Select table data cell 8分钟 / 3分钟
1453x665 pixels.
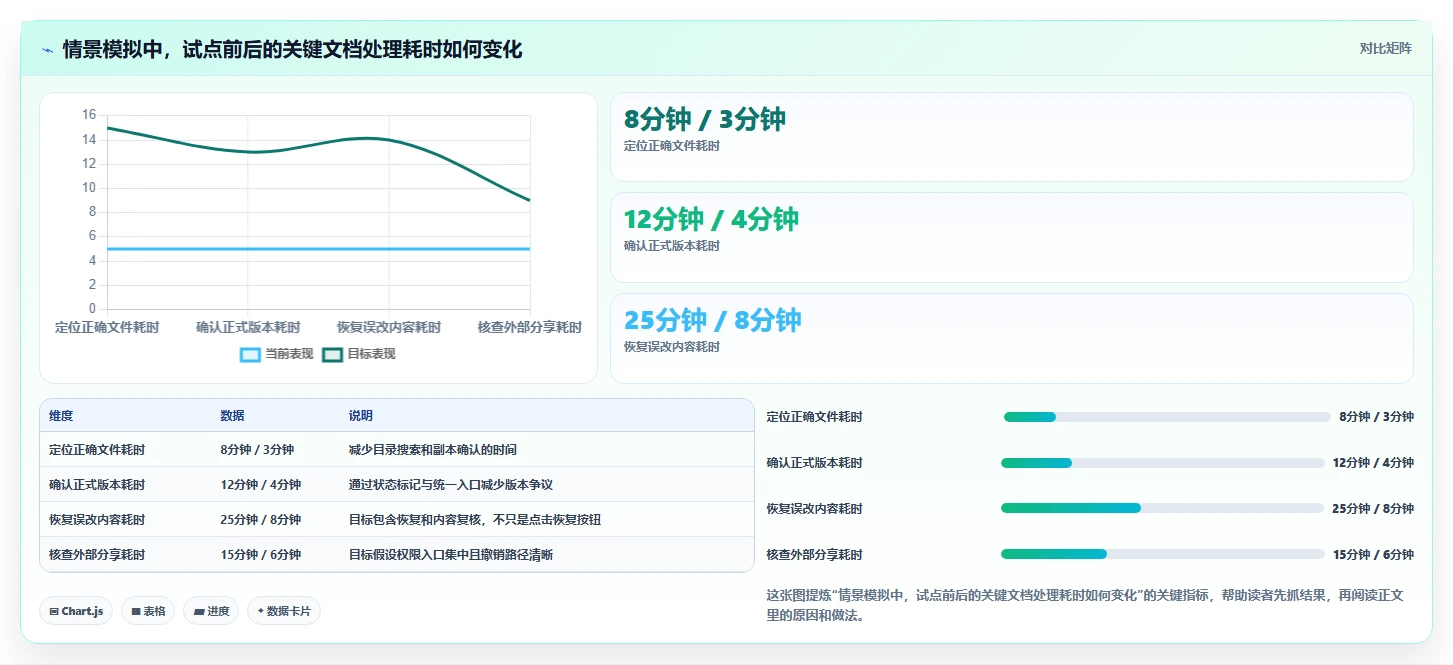[x=257, y=450]
